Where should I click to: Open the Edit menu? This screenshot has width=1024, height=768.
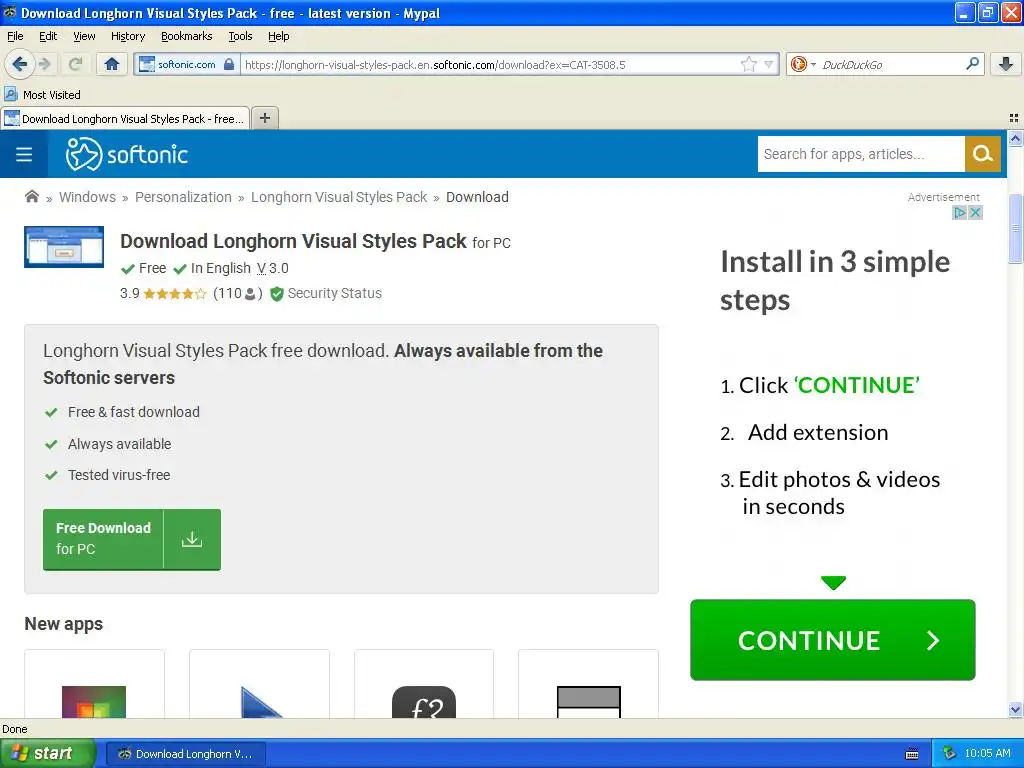48,36
